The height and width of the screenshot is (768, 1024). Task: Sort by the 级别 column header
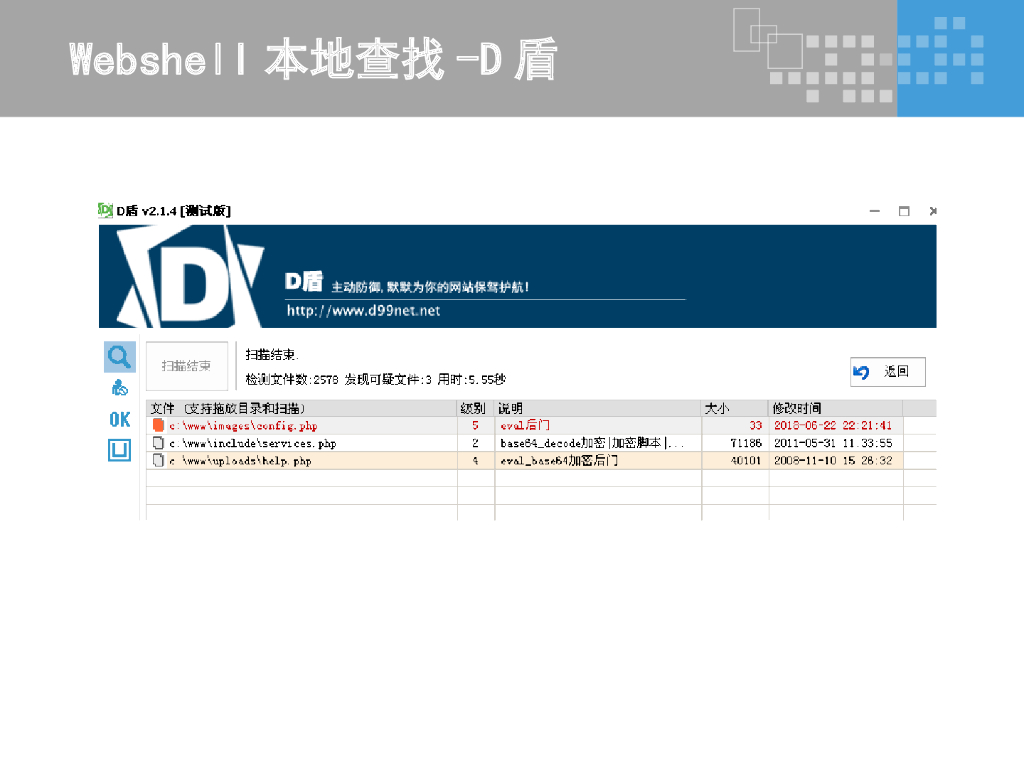475,408
